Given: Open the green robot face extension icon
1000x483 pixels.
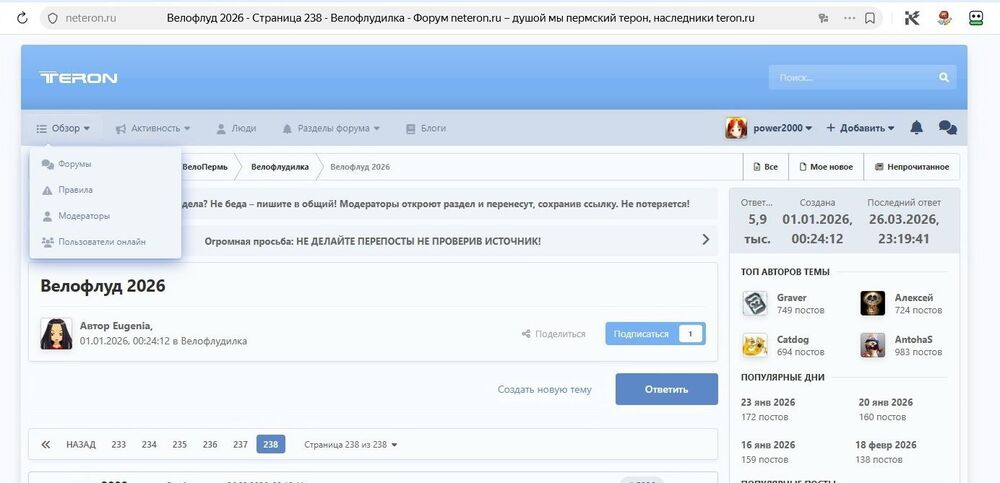Looking at the screenshot, I should point(976,18).
